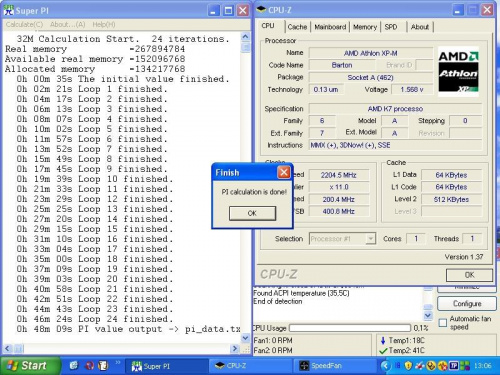Click the Configure button in SpeedFan
This screenshot has width=500, height=375.
[x=467, y=304]
